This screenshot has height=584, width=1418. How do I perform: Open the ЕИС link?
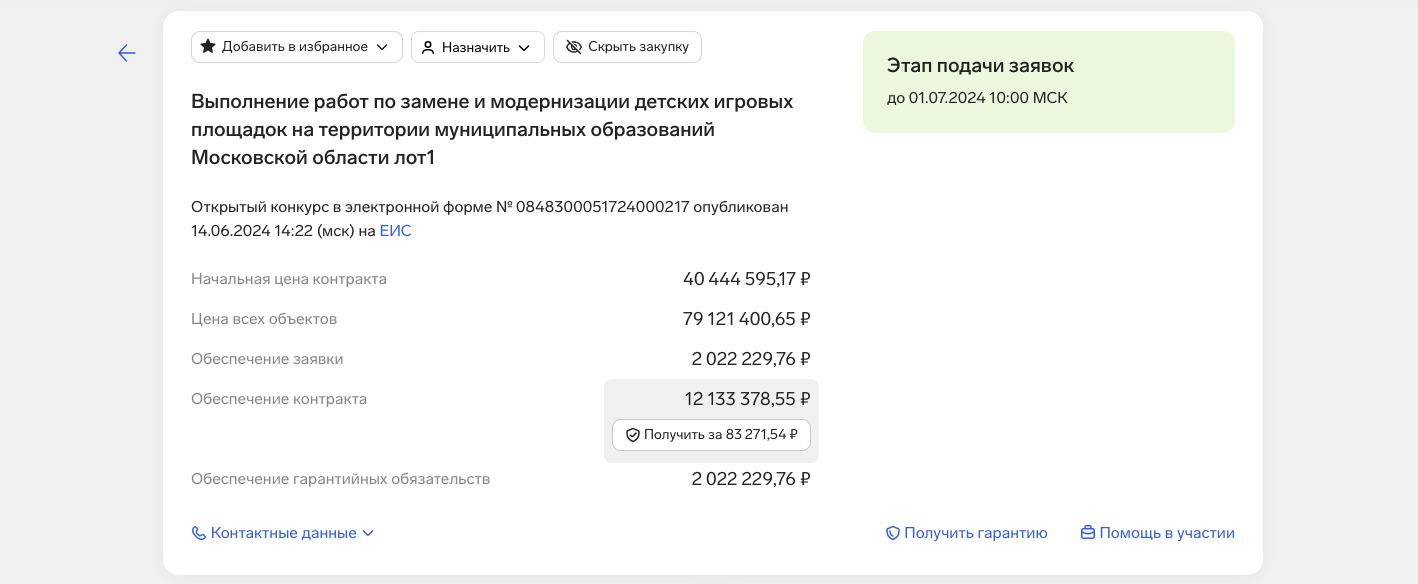click(x=395, y=231)
